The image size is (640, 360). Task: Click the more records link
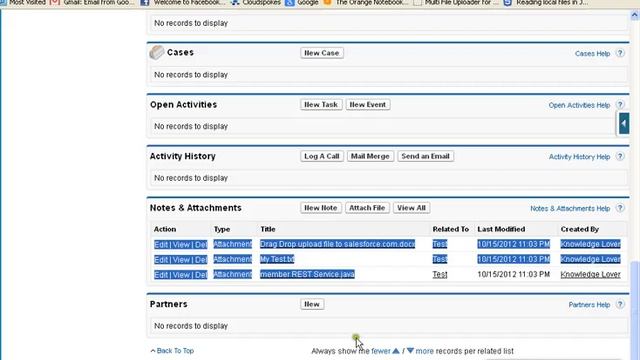click(x=424, y=351)
